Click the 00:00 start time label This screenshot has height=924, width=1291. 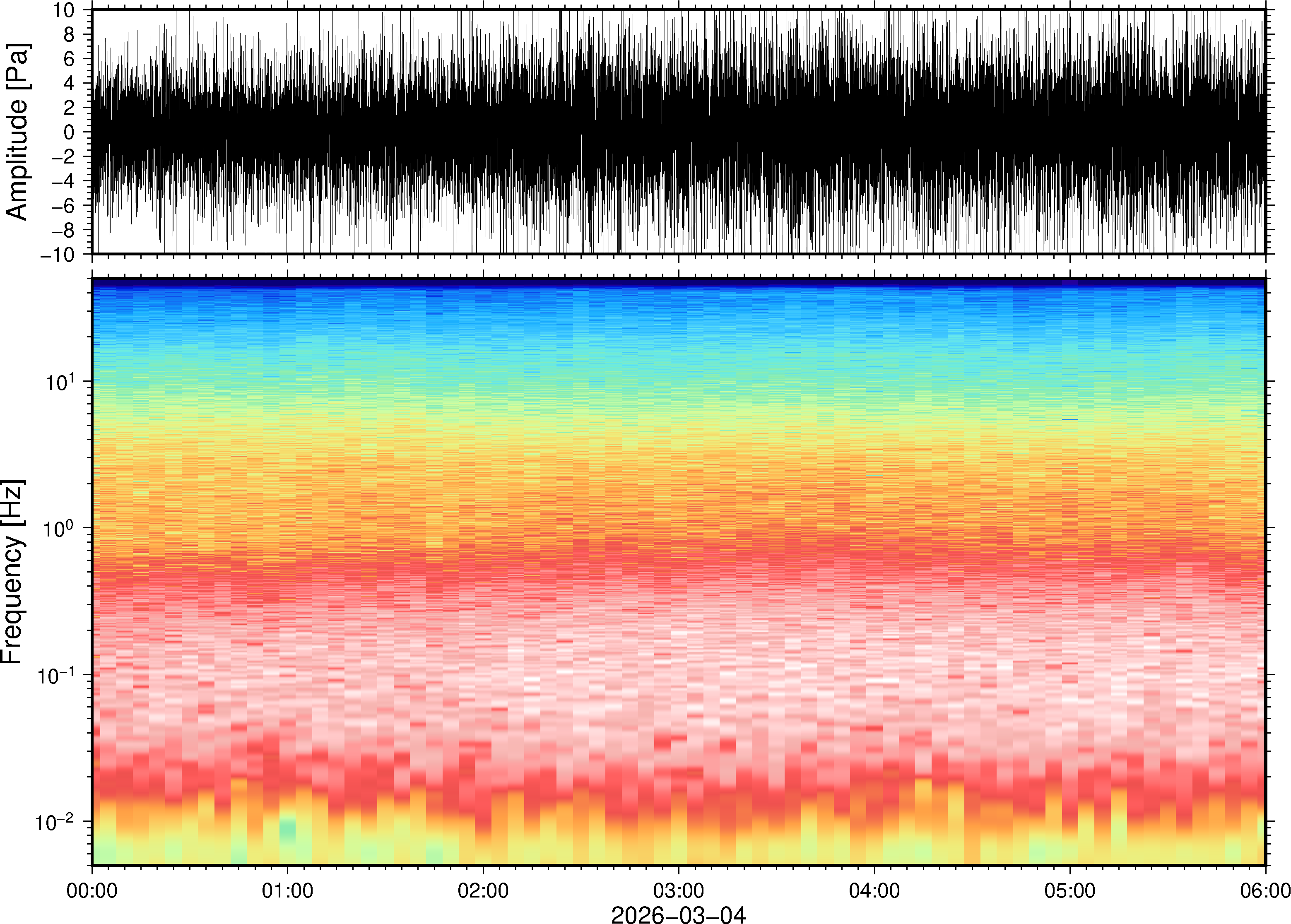pyautogui.click(x=92, y=890)
